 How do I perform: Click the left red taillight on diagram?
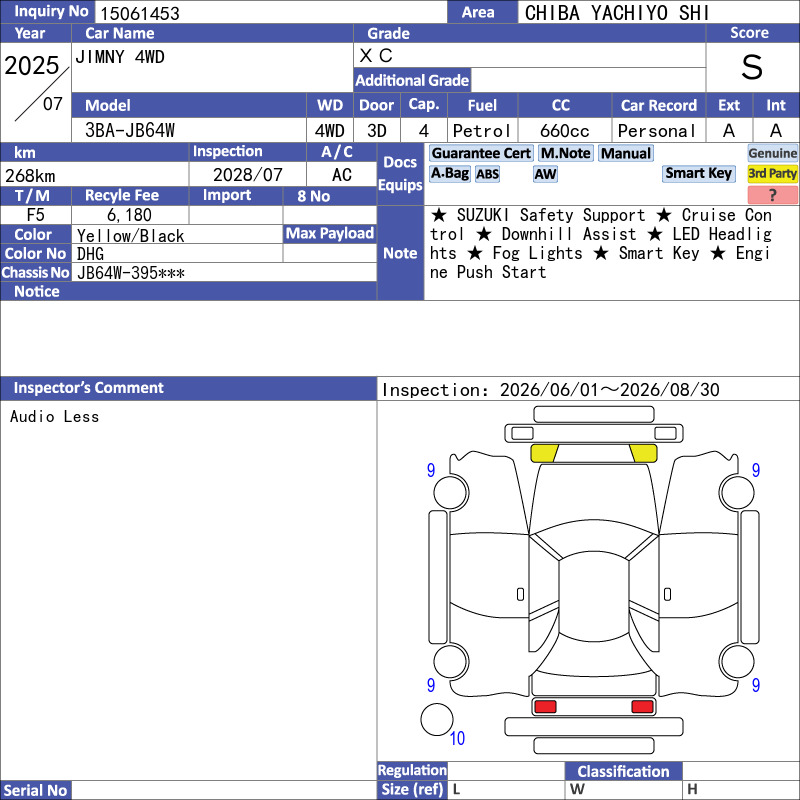[x=545, y=707]
